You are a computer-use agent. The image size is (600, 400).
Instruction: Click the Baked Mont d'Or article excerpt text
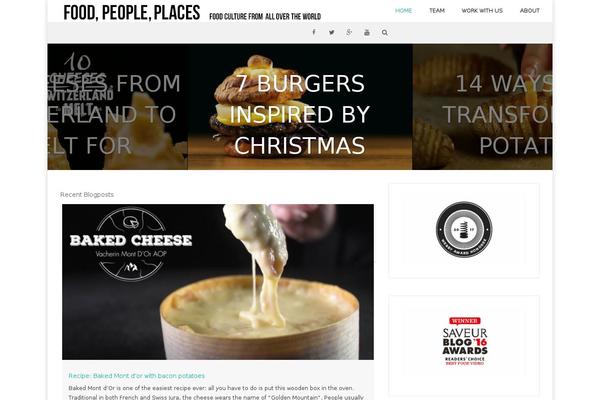(216, 392)
